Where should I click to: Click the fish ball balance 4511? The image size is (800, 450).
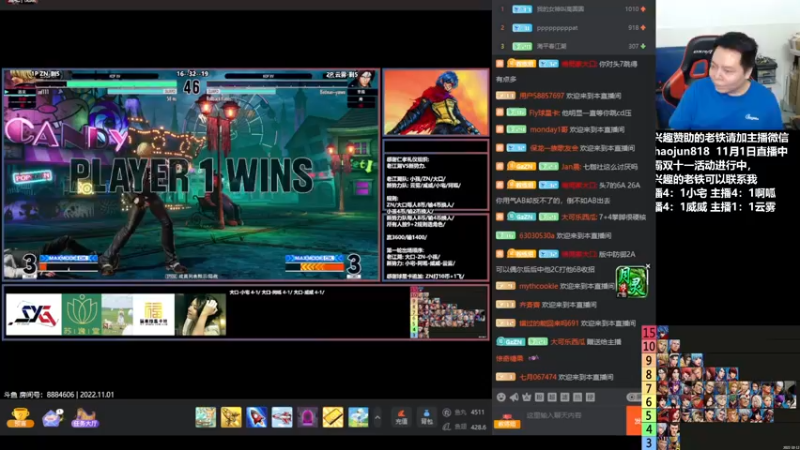tap(464, 412)
